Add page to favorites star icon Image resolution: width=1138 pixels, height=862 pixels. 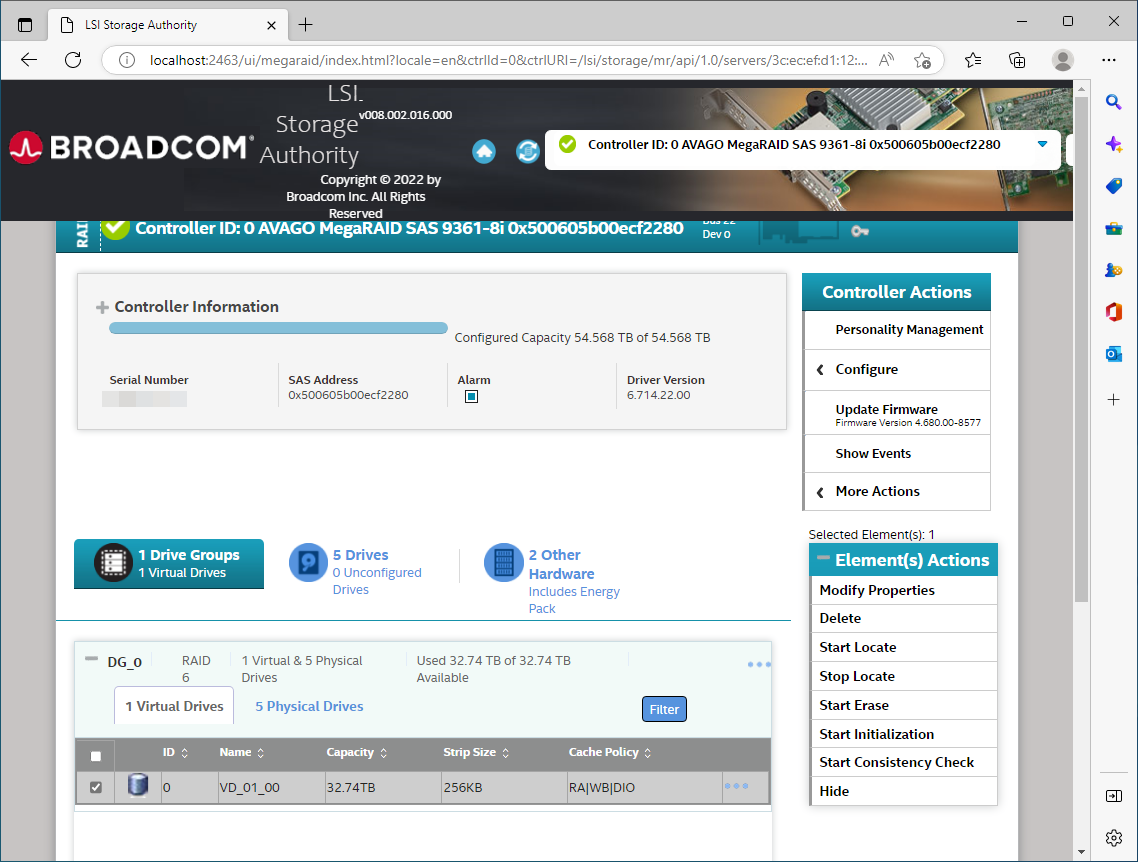point(922,60)
